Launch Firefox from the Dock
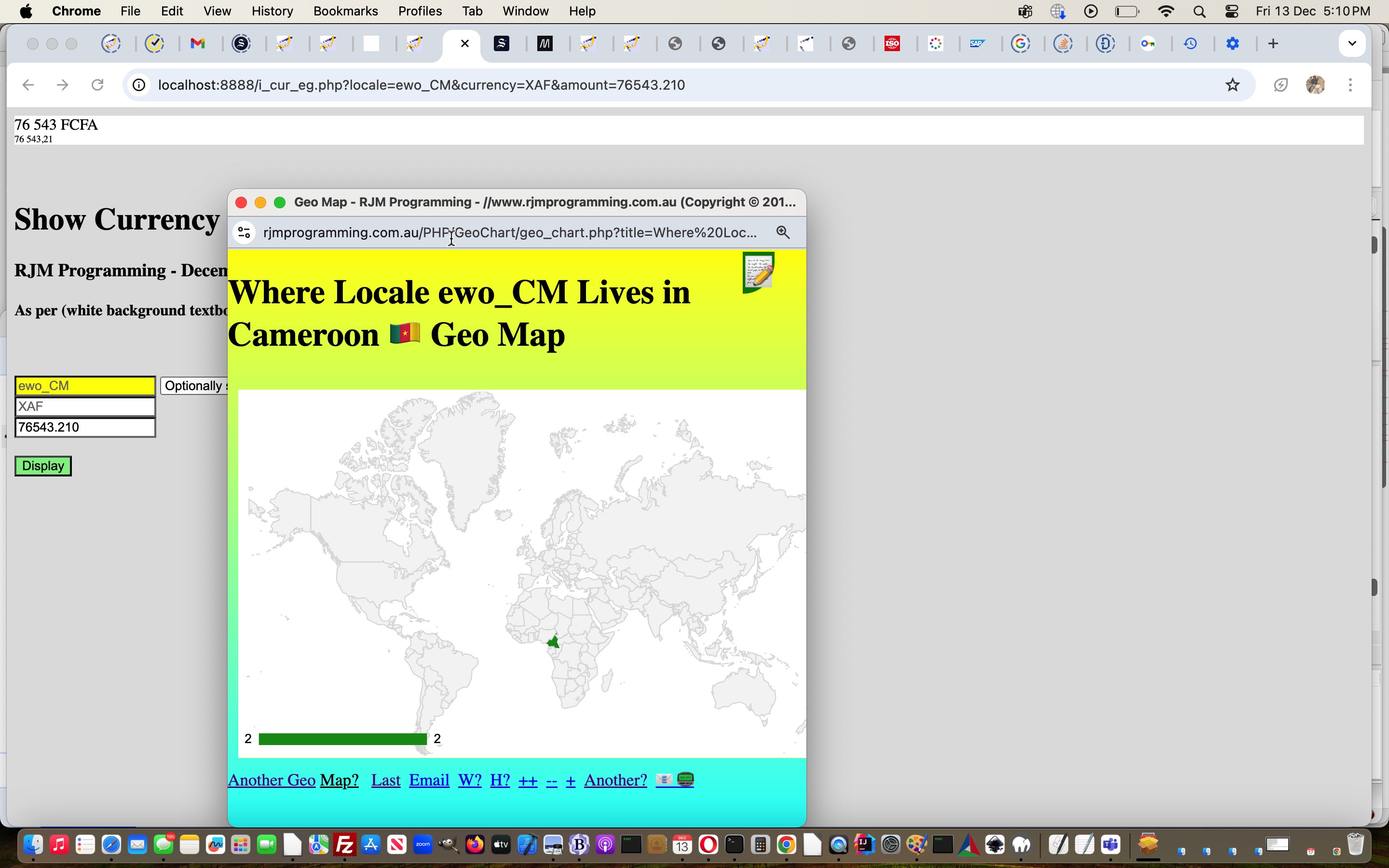This screenshot has height=868, width=1389. point(475,845)
